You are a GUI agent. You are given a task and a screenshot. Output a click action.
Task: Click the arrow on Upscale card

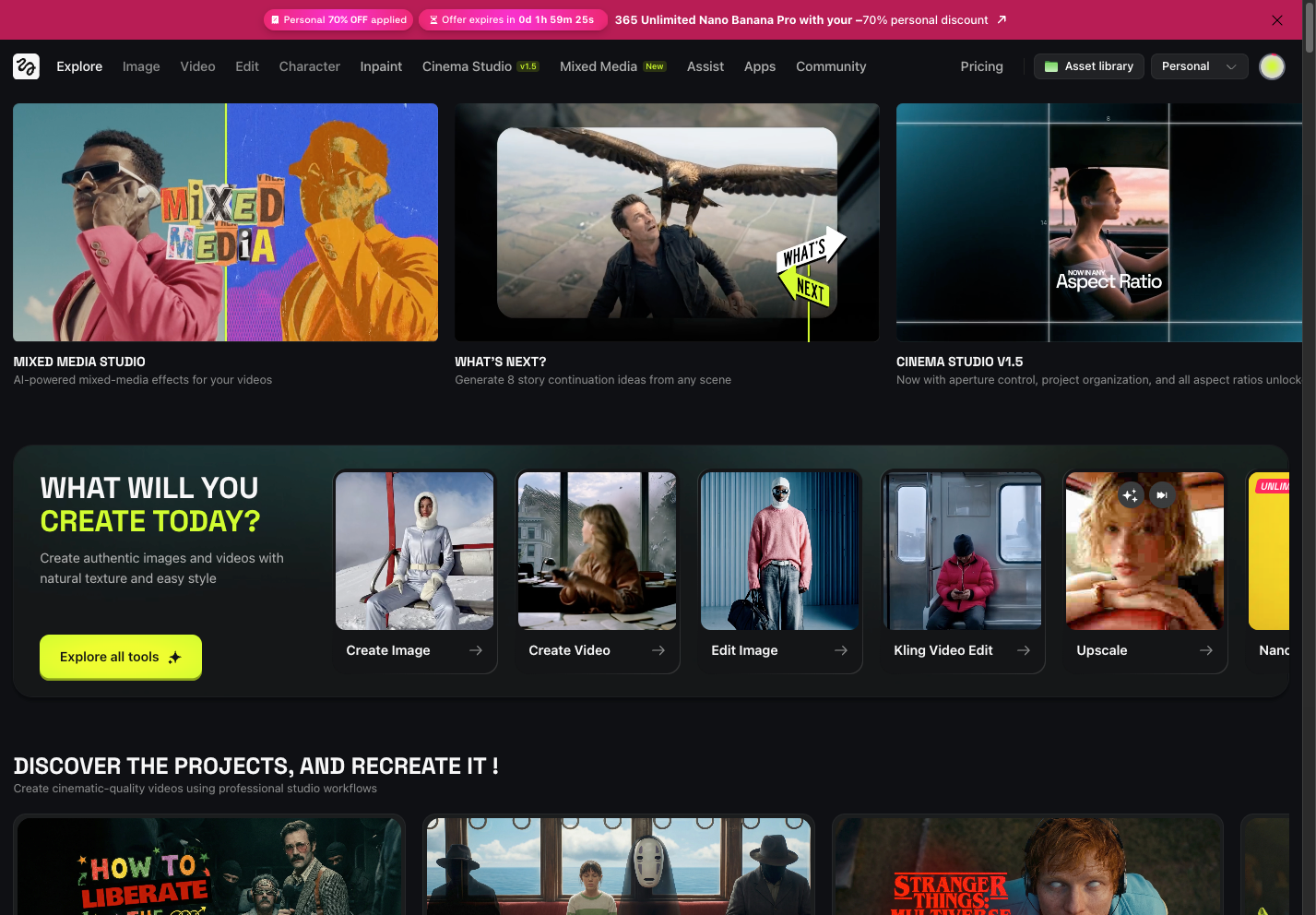point(1206,650)
